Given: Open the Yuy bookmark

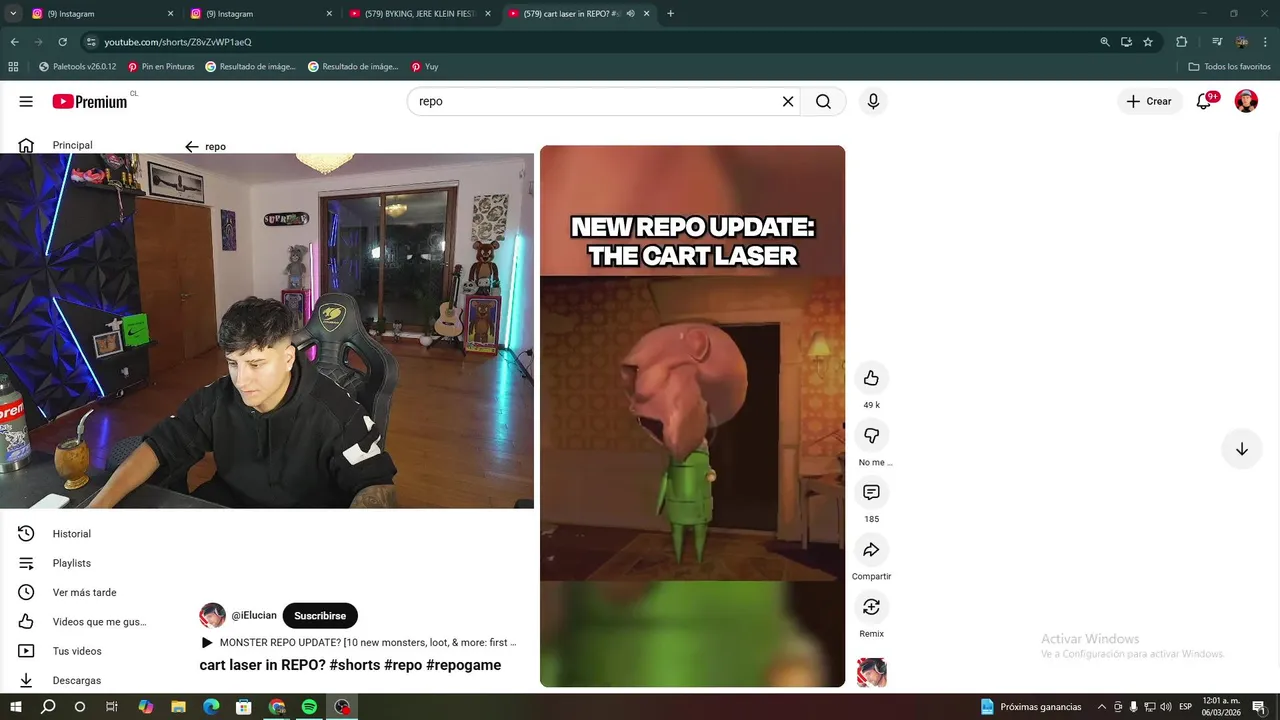Looking at the screenshot, I should click(x=425, y=67).
